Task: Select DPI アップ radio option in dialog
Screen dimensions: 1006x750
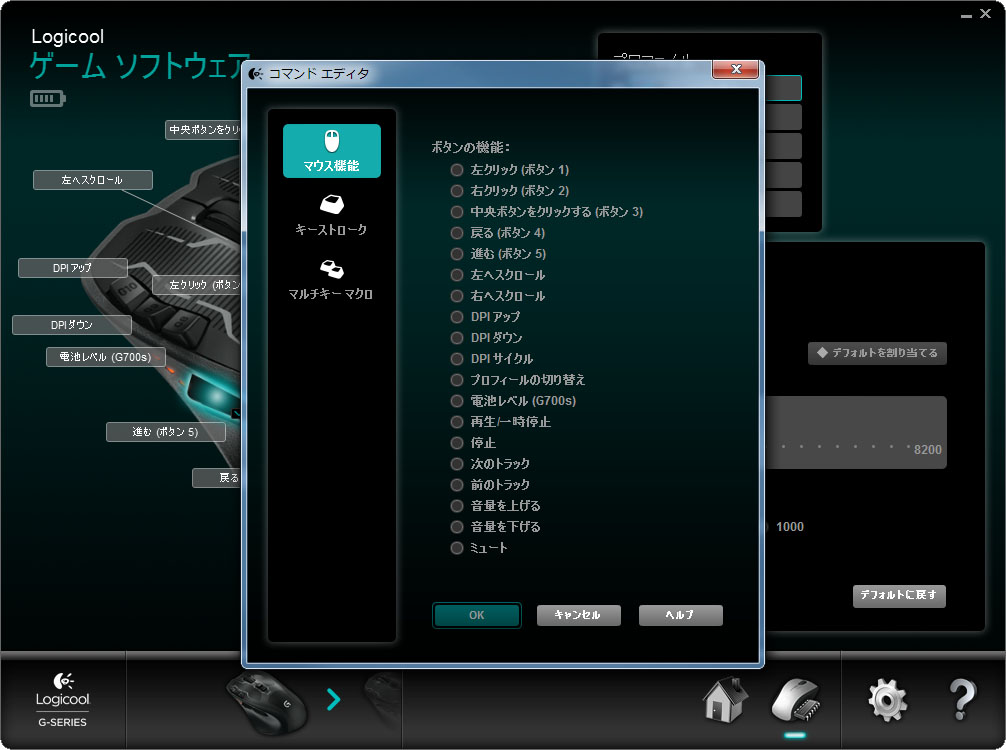Action: (x=457, y=317)
